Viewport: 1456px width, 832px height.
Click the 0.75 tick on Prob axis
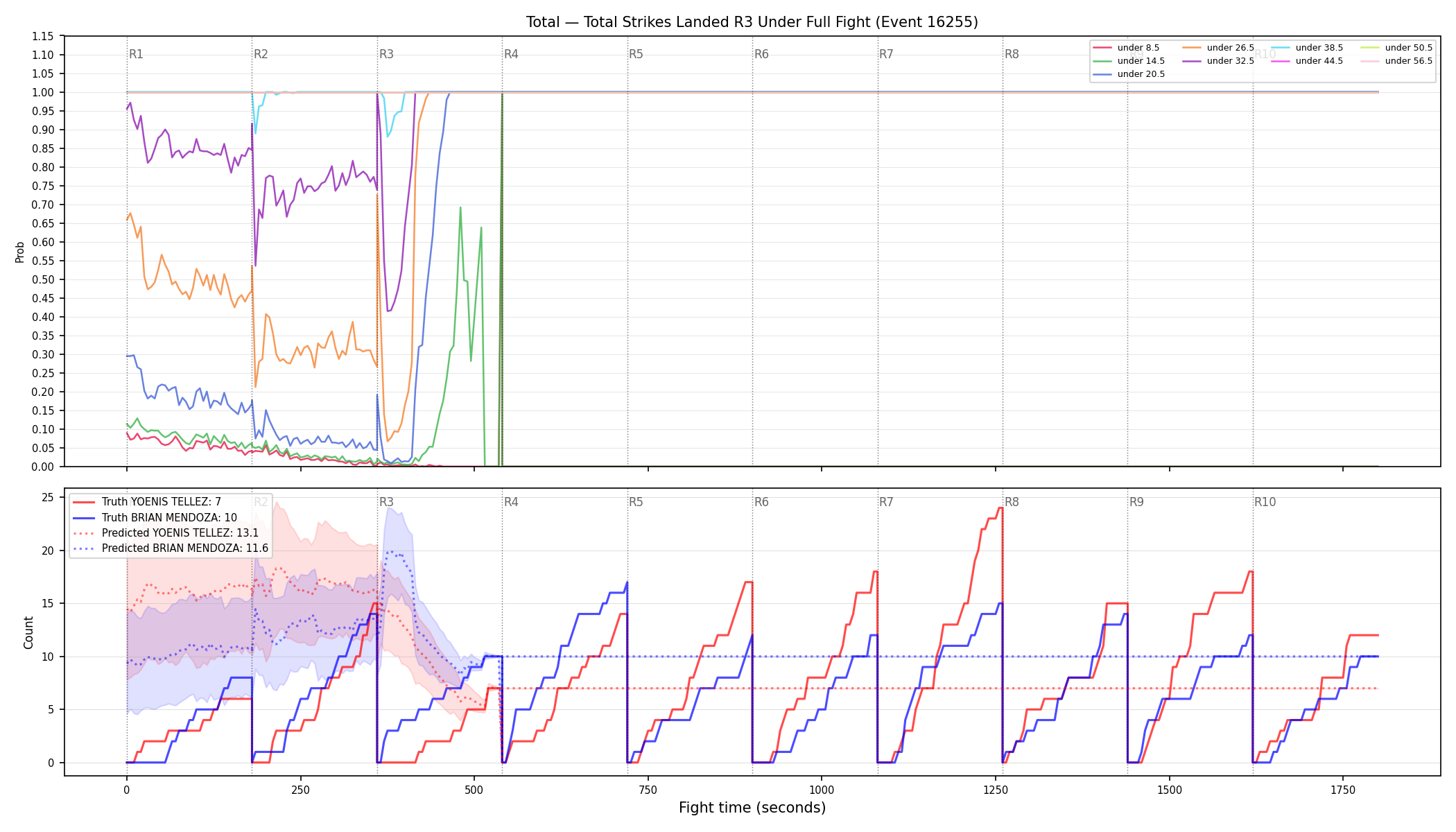coord(43,186)
